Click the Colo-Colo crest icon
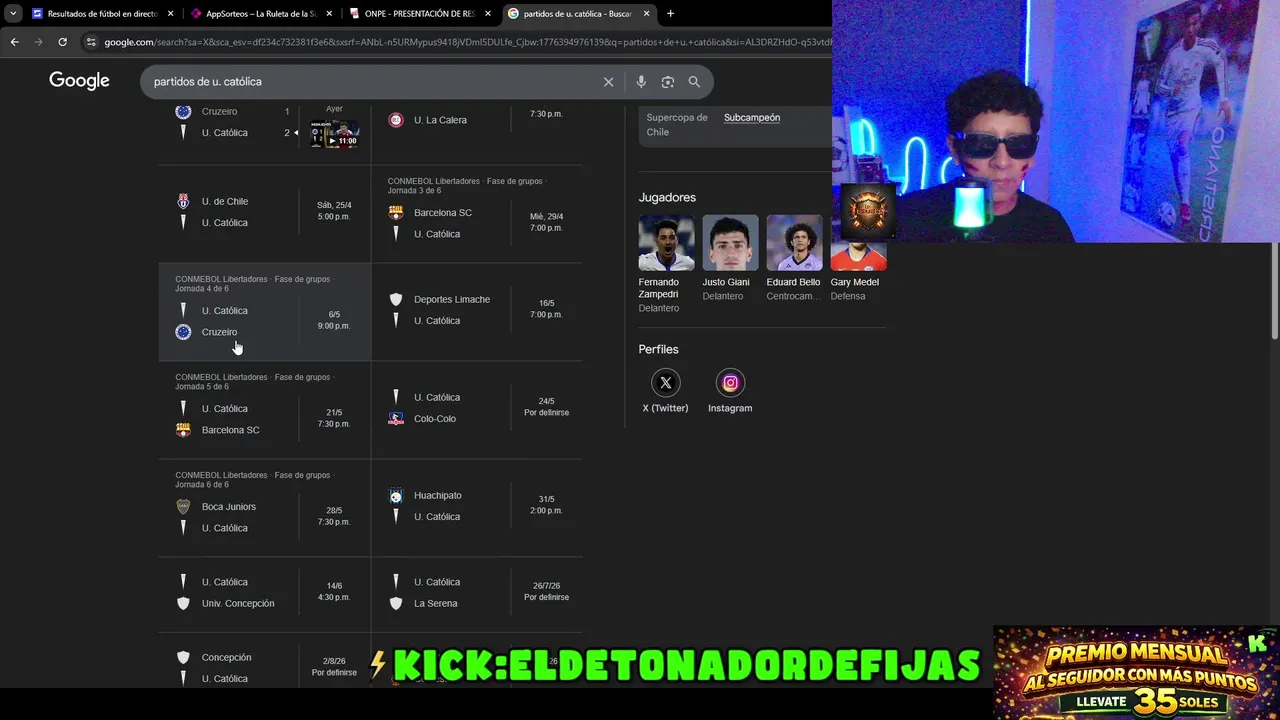1280x720 pixels. [x=396, y=419]
